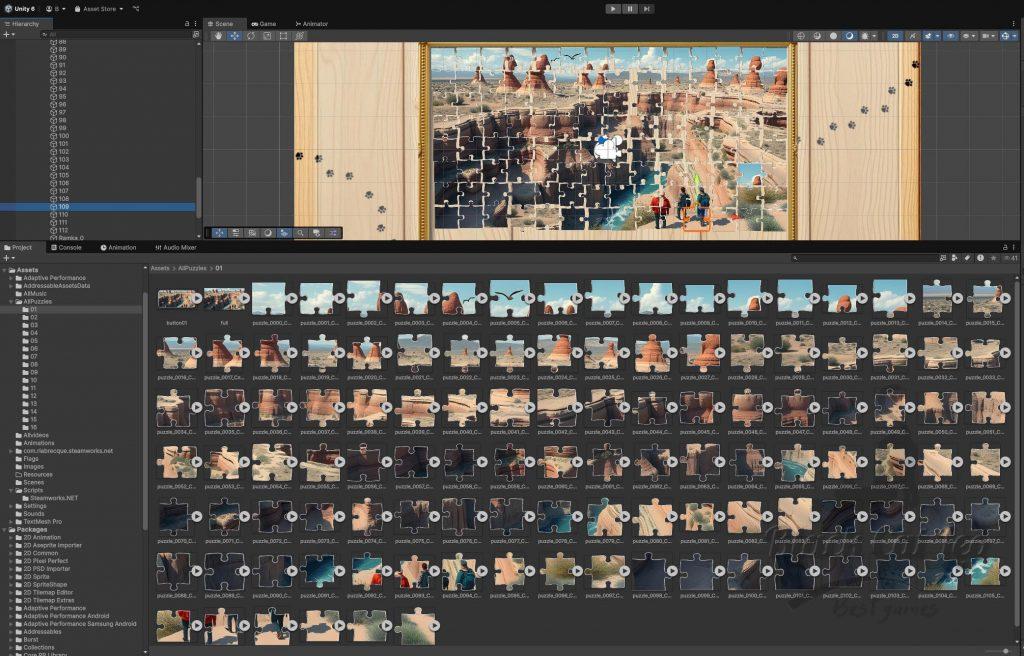The image size is (1024, 656).
Task: Click the shaded sphere draw mode icon
Action: [x=817, y=36]
